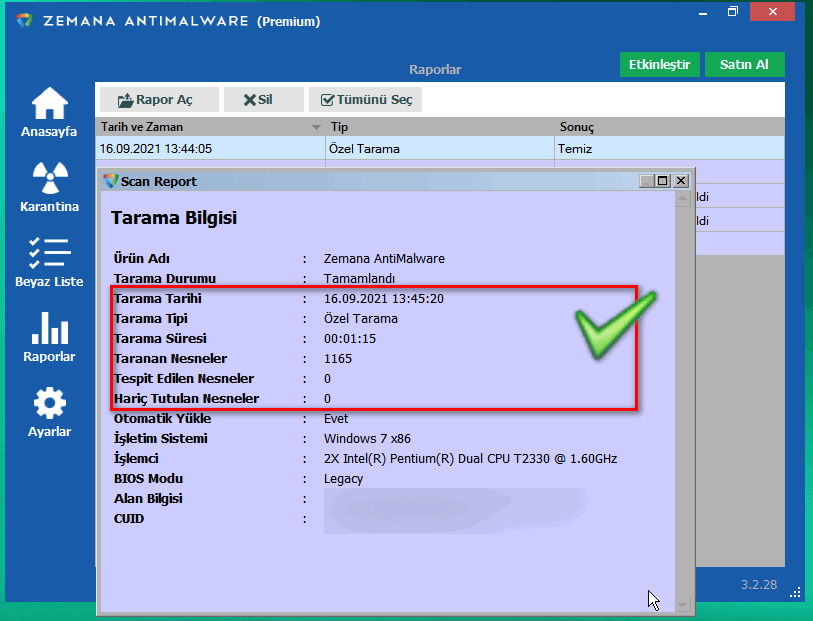Click the Zemana AntiMalware product name value

384,259
